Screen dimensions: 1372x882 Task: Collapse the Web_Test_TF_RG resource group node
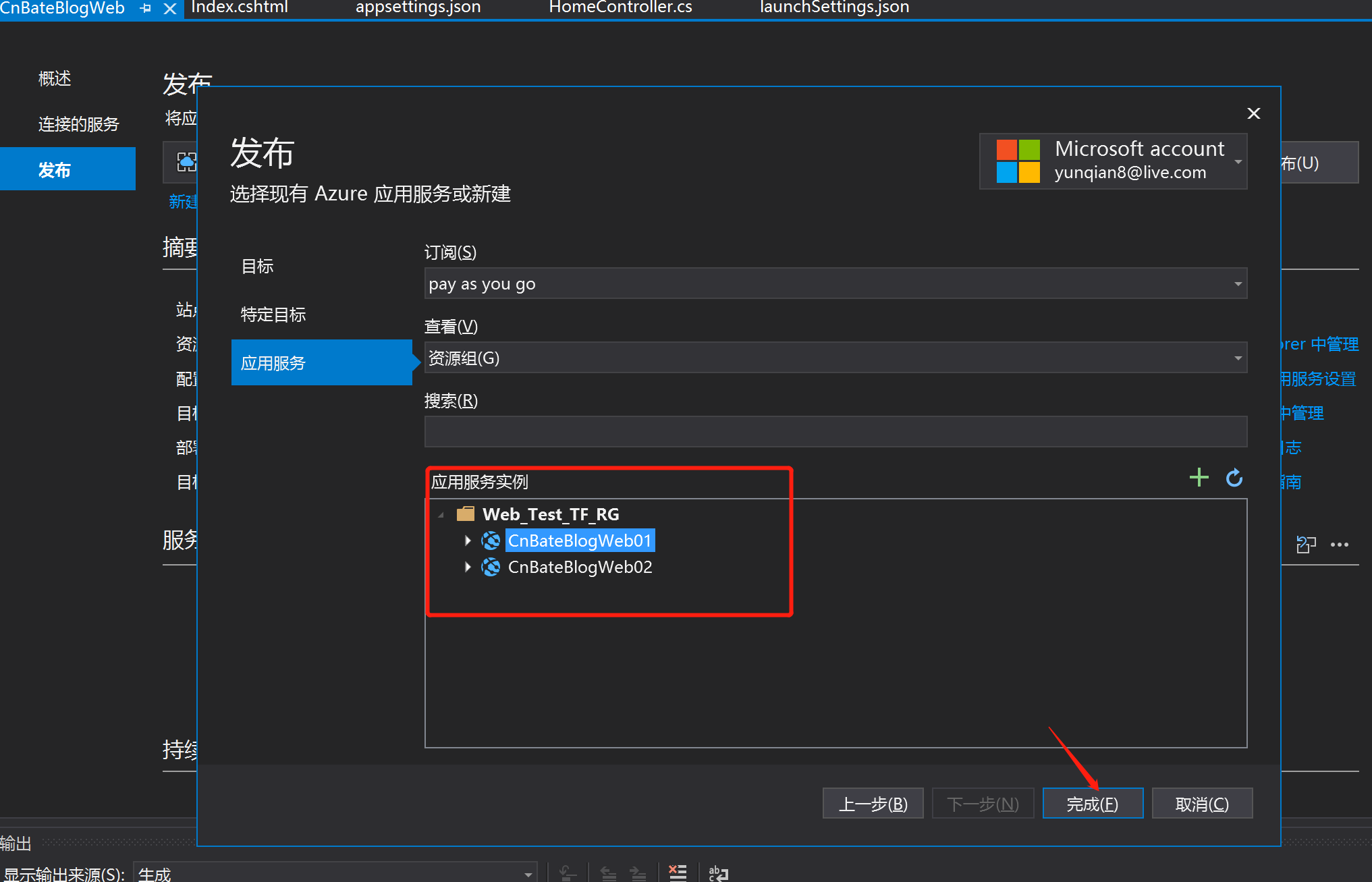pyautogui.click(x=441, y=515)
